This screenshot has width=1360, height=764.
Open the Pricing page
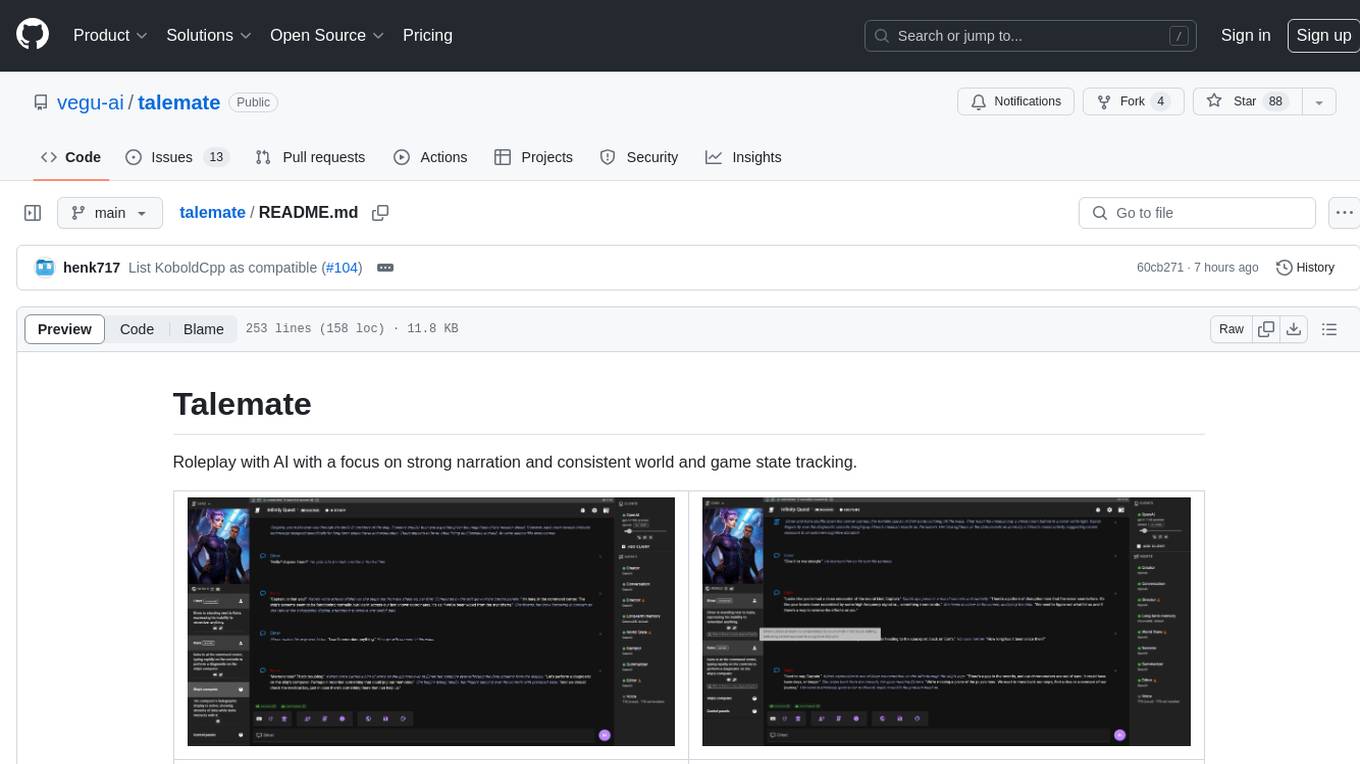(427, 35)
